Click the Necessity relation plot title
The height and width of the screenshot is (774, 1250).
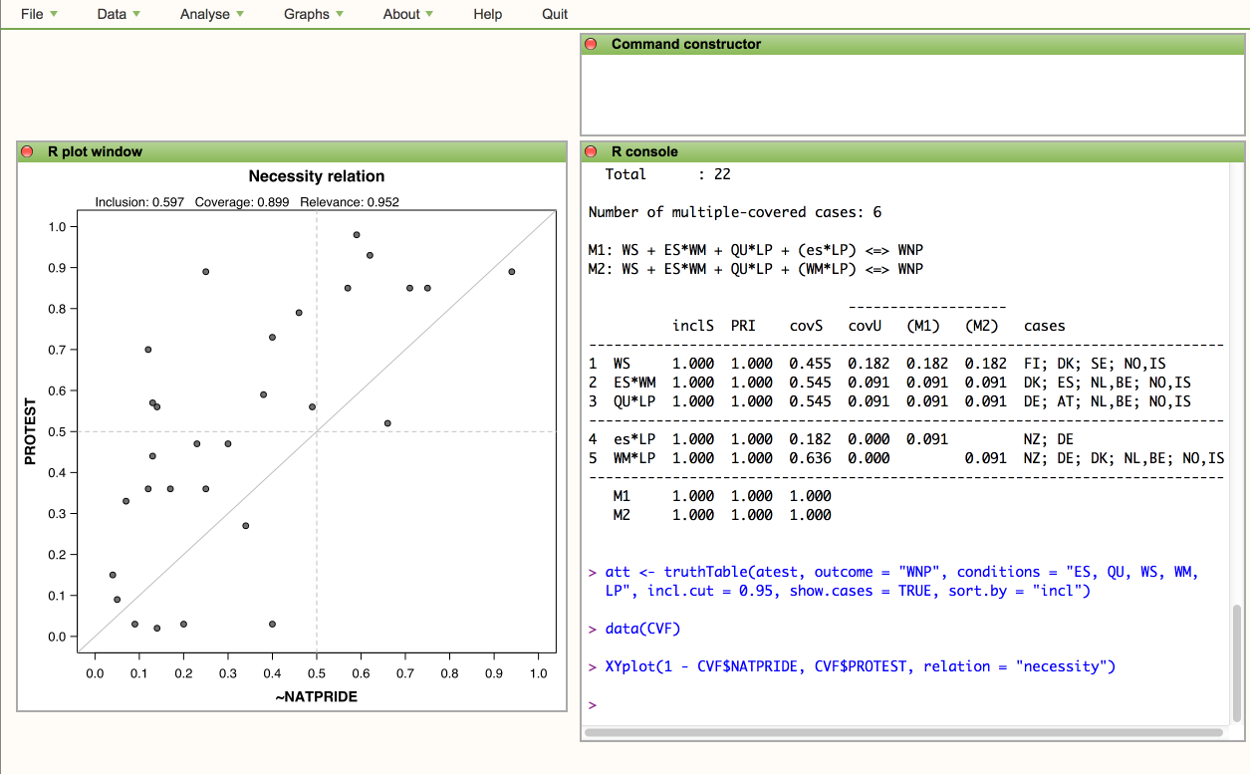point(316,177)
